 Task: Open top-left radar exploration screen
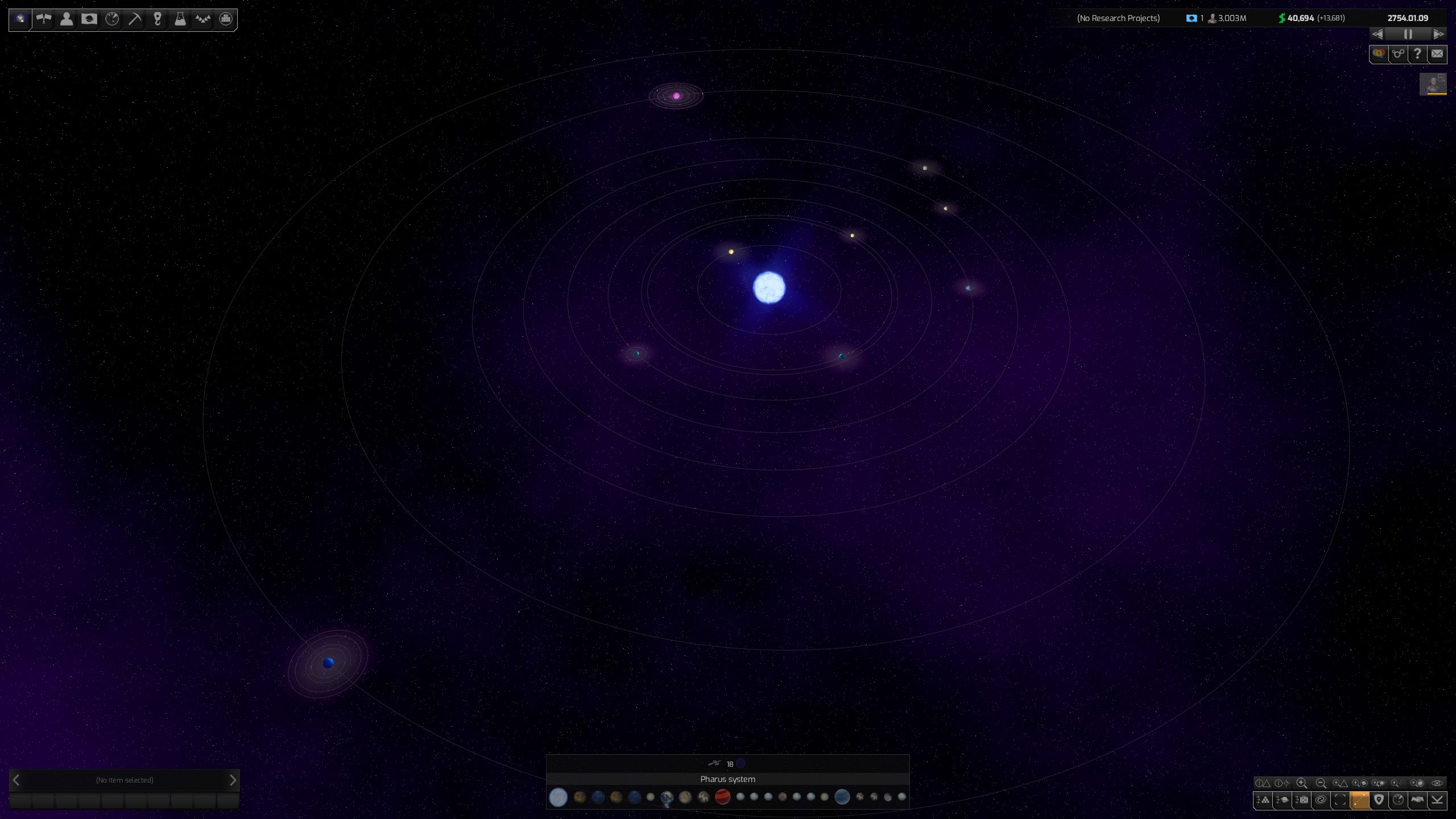[x=112, y=19]
